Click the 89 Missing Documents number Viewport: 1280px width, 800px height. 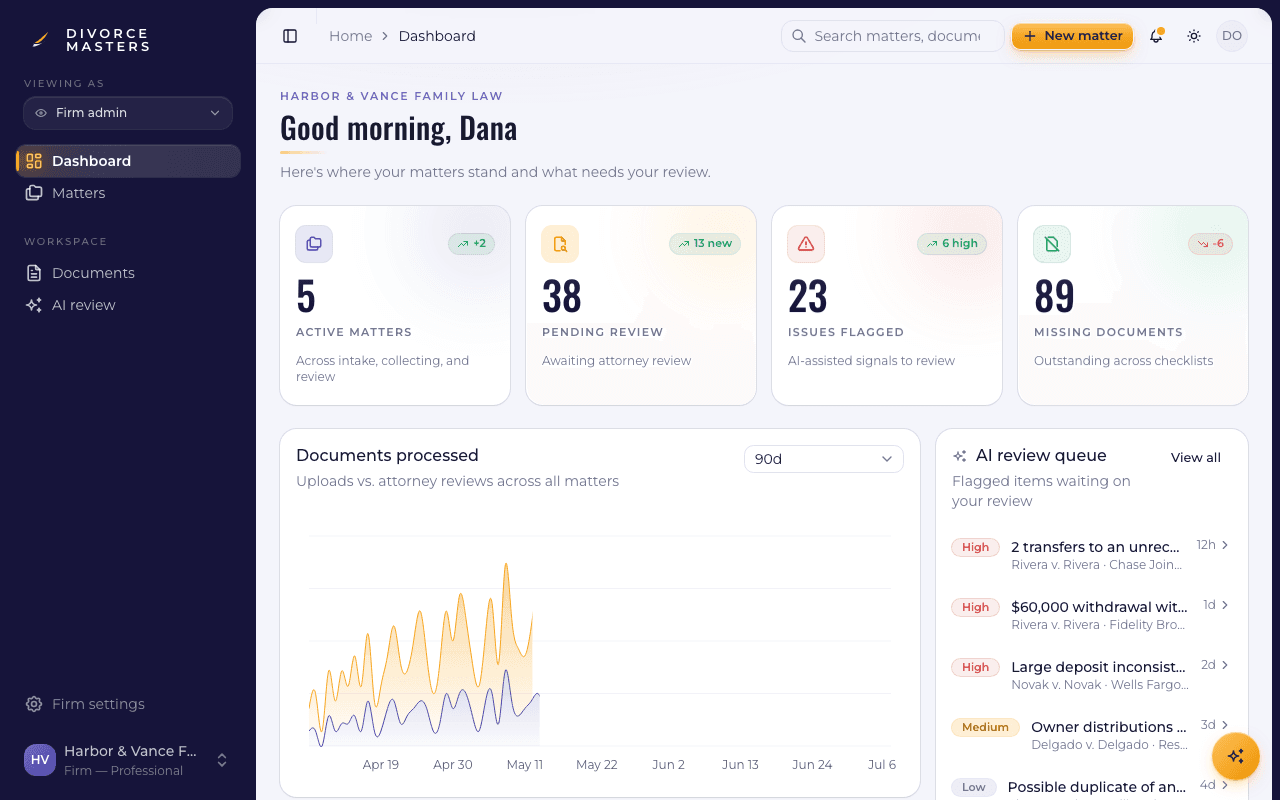(x=1054, y=296)
